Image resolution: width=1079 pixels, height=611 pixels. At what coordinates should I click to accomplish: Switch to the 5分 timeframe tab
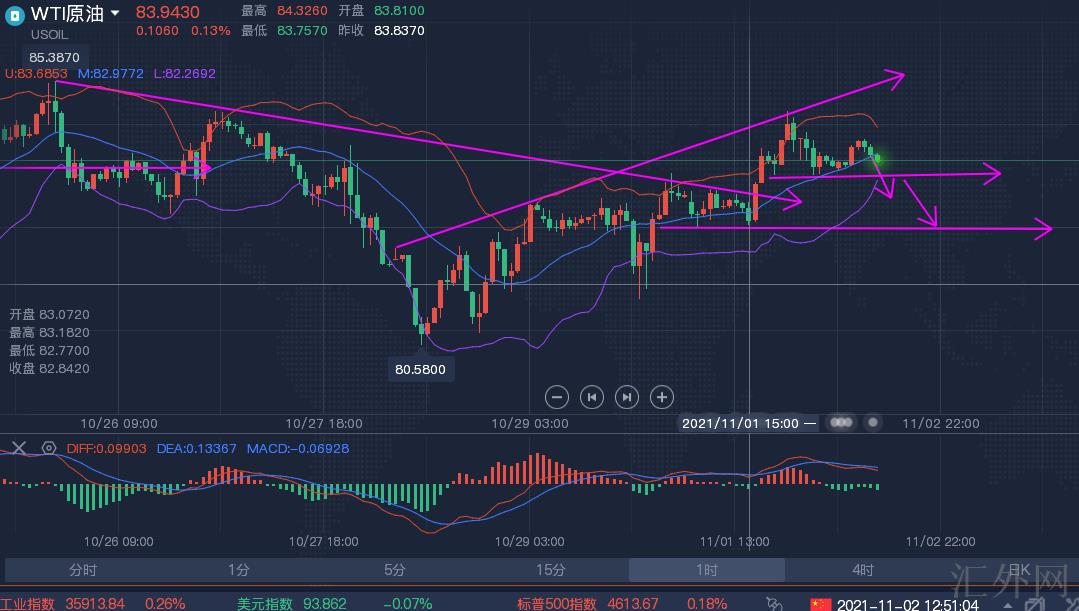(x=395, y=570)
